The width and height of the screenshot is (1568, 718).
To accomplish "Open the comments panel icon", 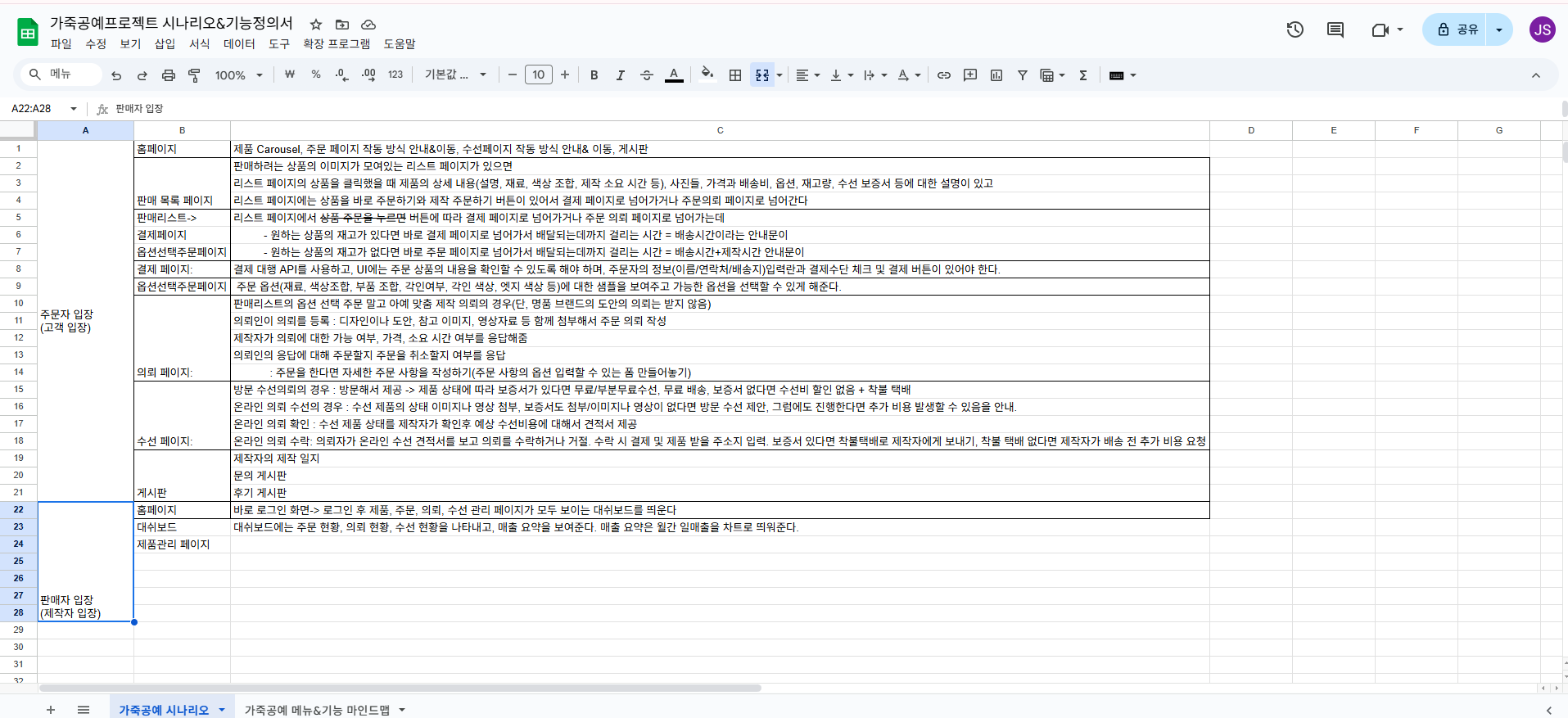I will 1335,30.
